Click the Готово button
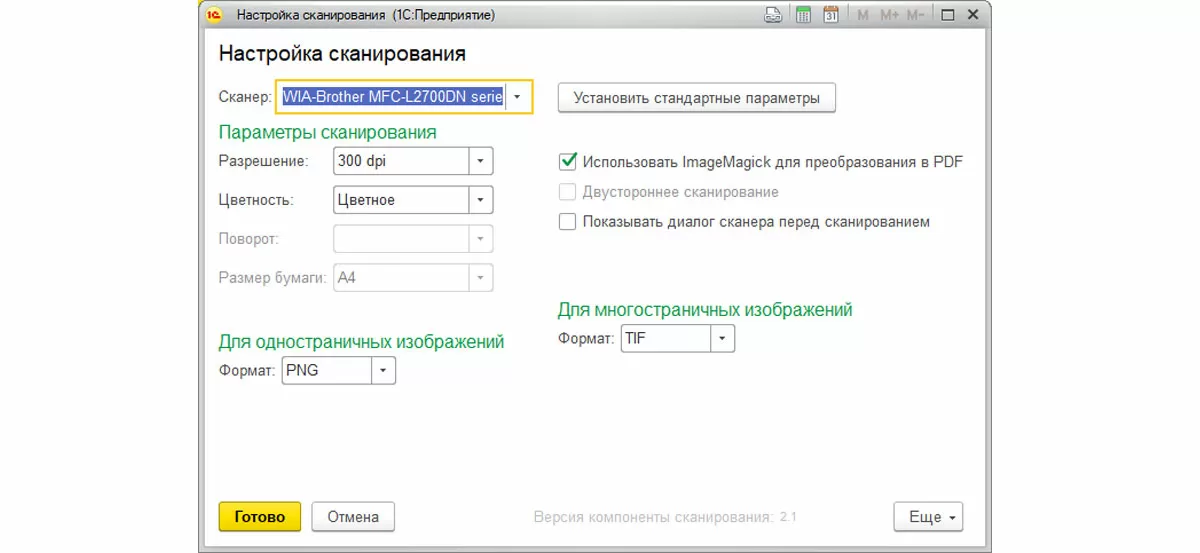This screenshot has height=553, width=1200. 260,517
